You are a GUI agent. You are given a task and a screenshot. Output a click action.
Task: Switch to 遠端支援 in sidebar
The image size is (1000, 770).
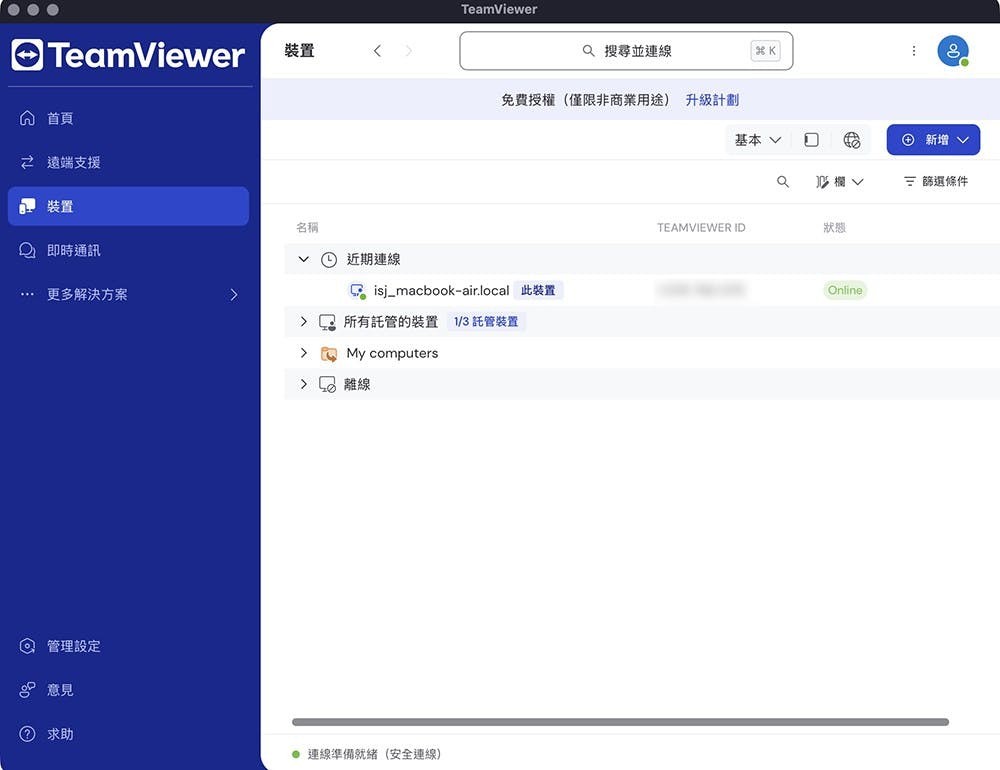(73, 162)
